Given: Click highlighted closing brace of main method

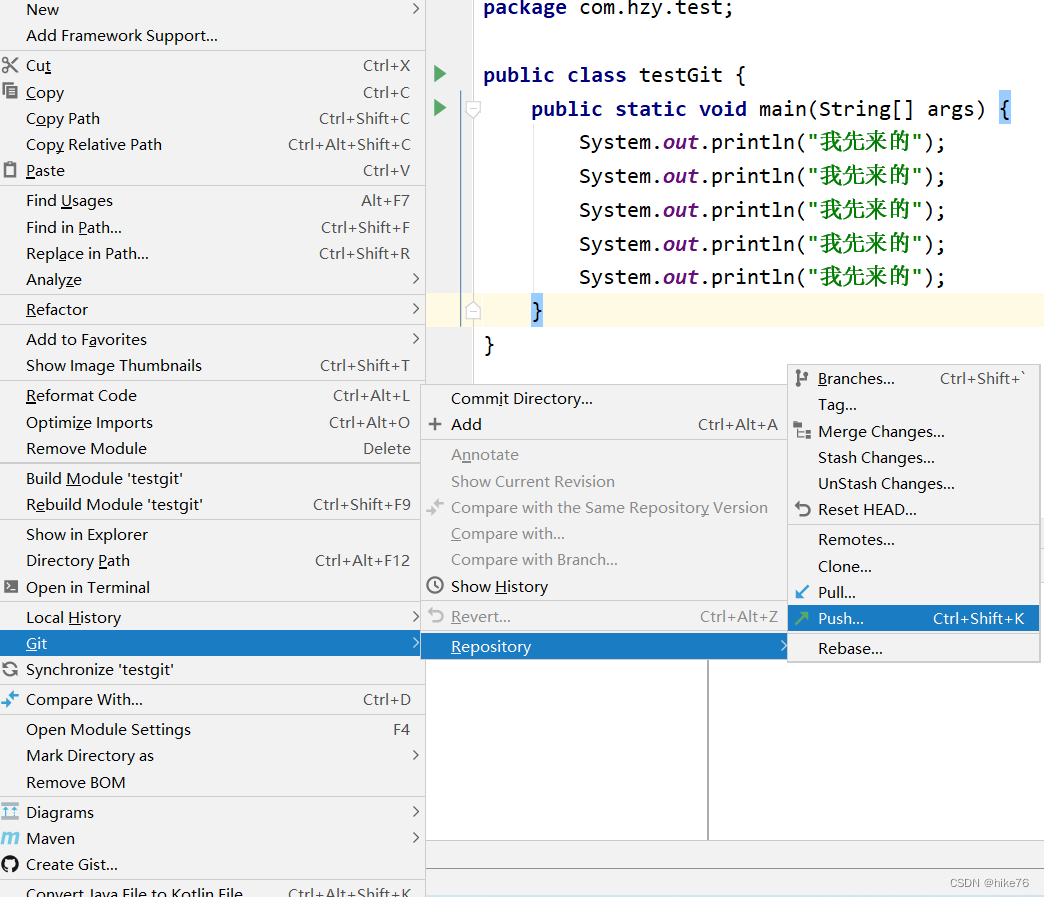Looking at the screenshot, I should click(x=537, y=310).
